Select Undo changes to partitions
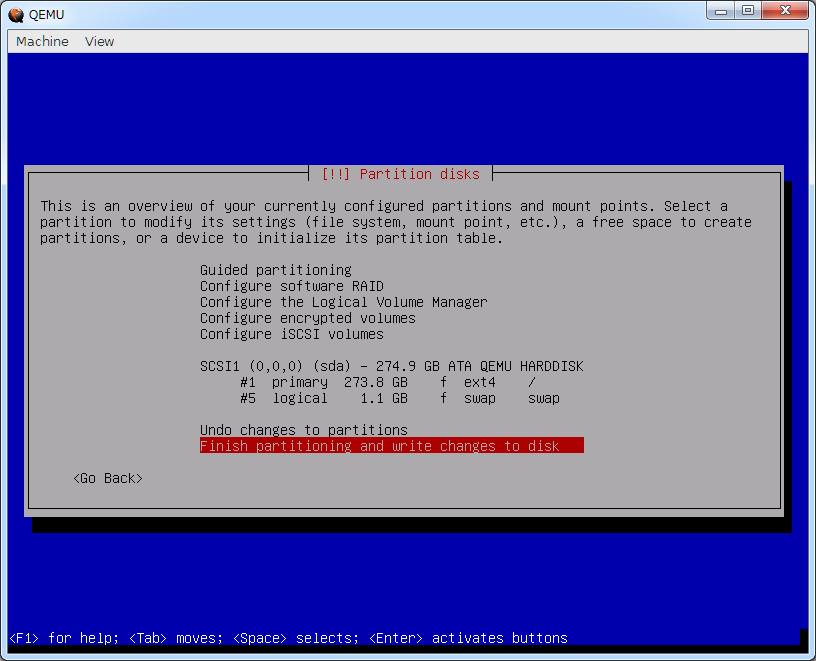816x661 pixels. click(x=303, y=430)
